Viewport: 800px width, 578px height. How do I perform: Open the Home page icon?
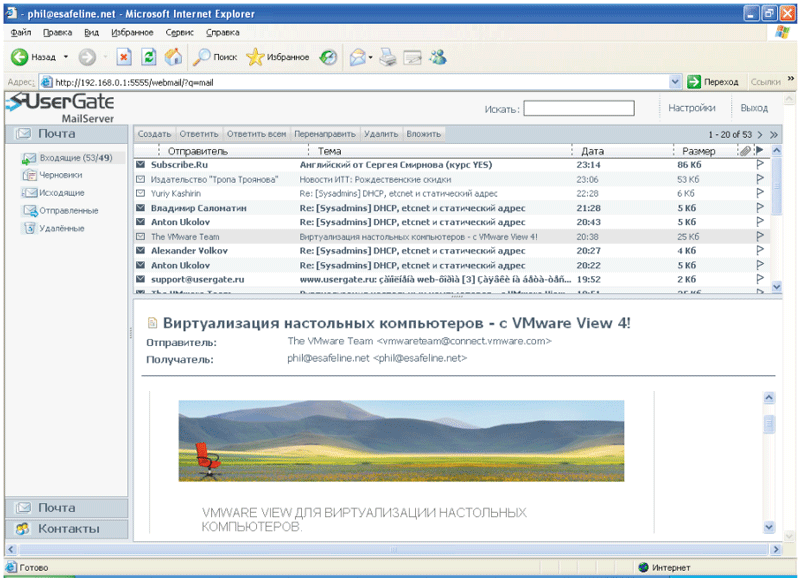click(173, 57)
